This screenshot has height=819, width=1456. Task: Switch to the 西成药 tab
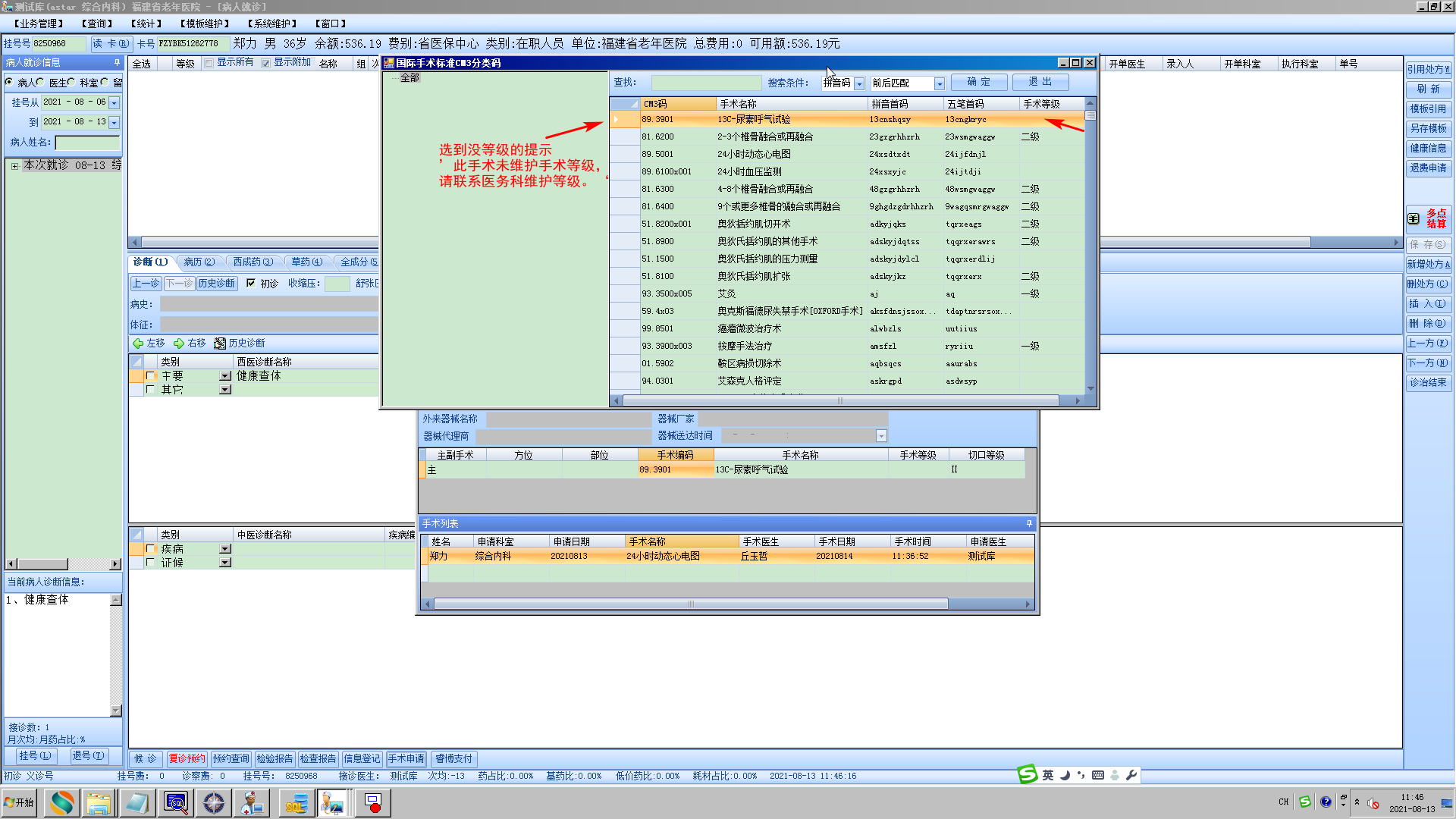[x=252, y=262]
